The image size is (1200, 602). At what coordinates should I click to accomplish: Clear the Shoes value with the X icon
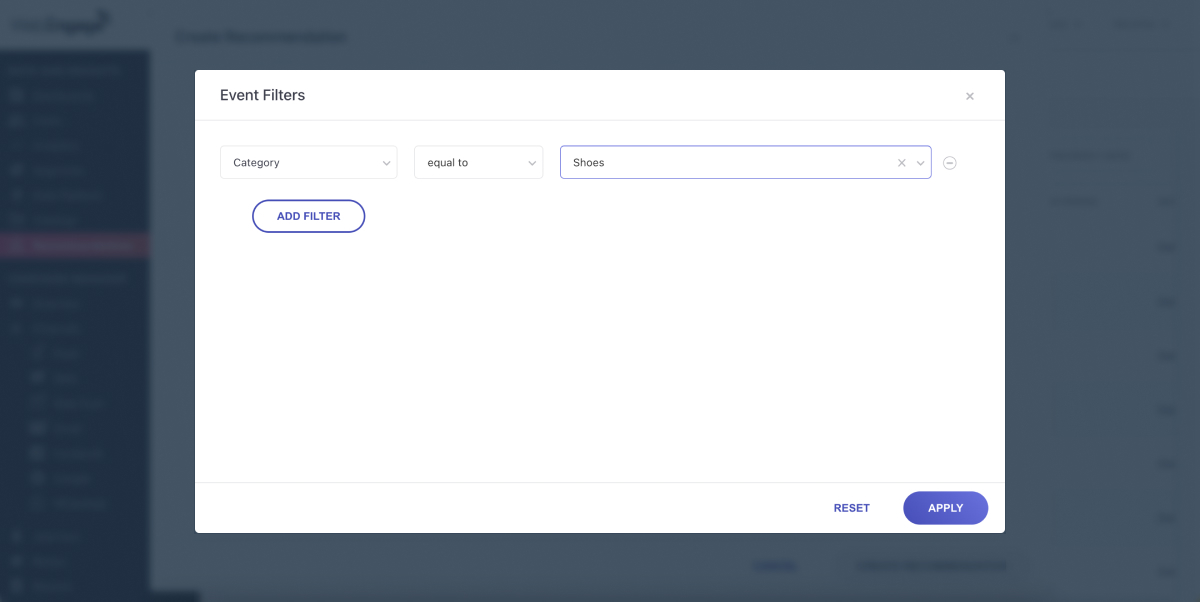coord(901,163)
